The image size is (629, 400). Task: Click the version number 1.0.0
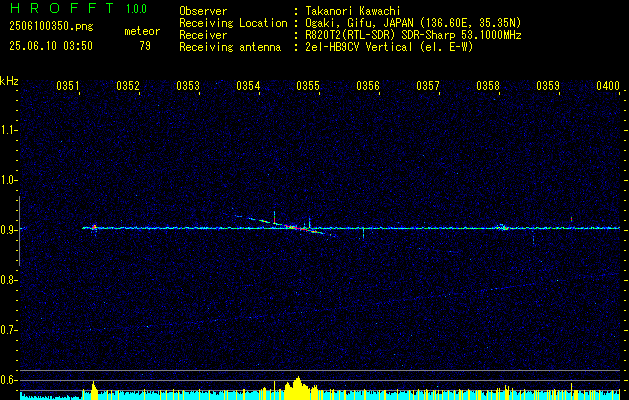pos(136,9)
